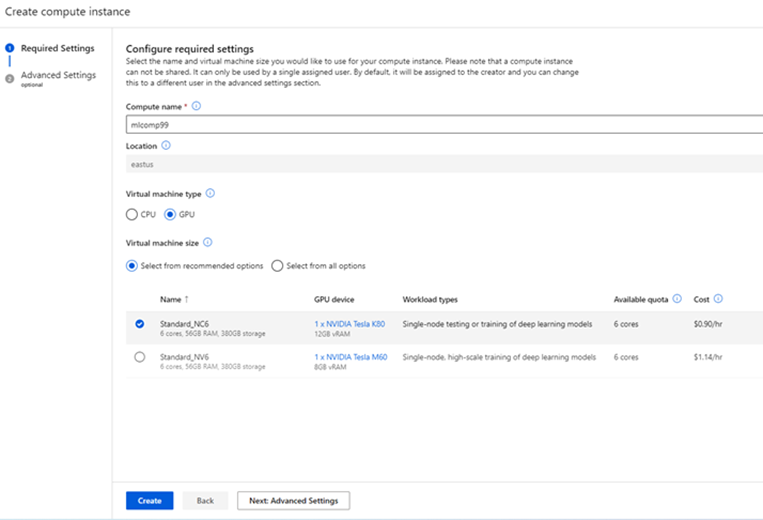Open the NVIDIA Tesla K80 link
Viewport: 763px width, 520px height.
[x=350, y=323]
